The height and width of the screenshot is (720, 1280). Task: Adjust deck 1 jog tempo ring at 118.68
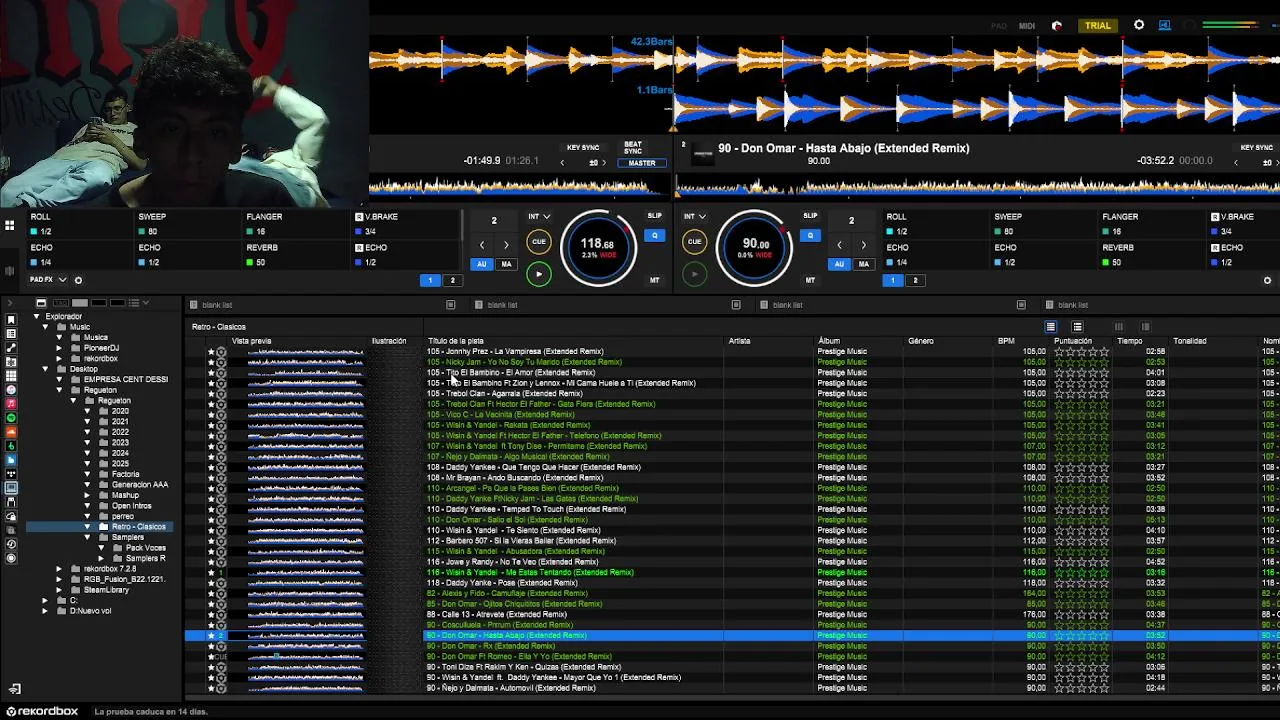coord(598,246)
